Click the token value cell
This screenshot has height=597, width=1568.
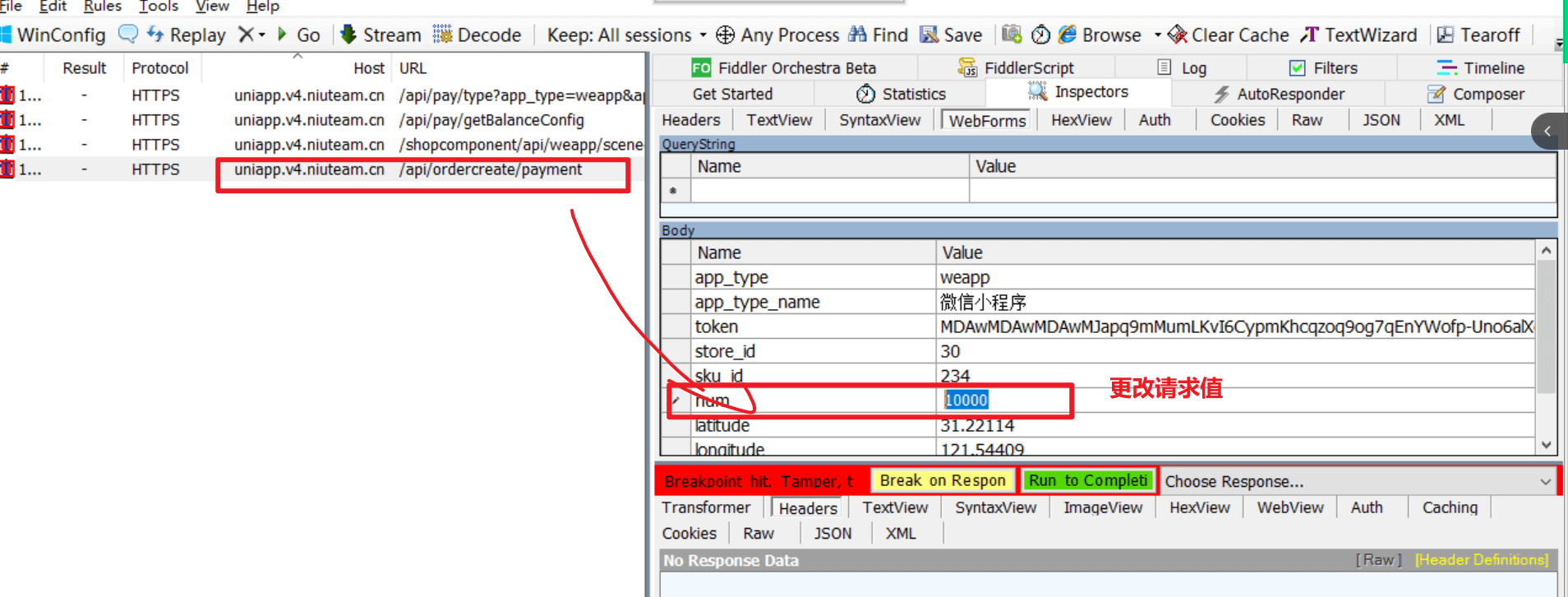(1235, 326)
